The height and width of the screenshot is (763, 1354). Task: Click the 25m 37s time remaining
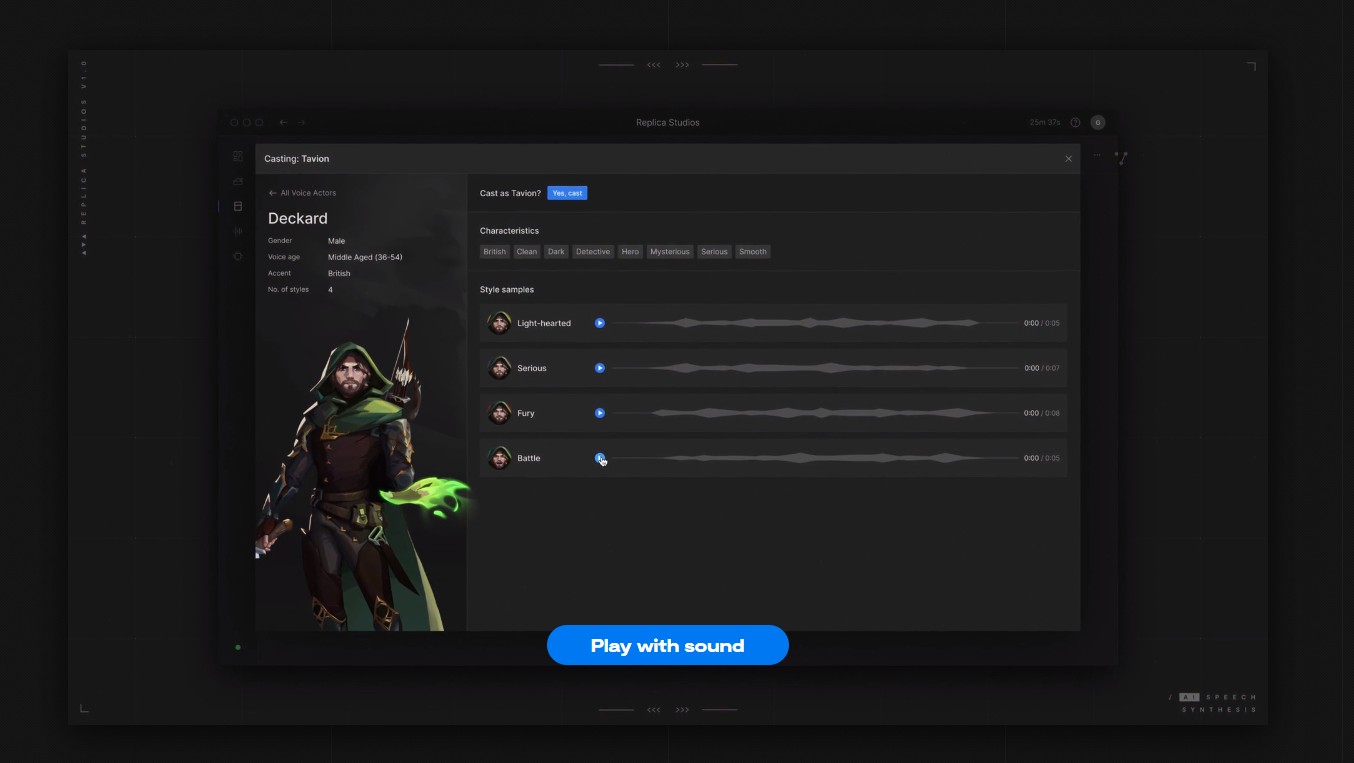pos(1045,122)
